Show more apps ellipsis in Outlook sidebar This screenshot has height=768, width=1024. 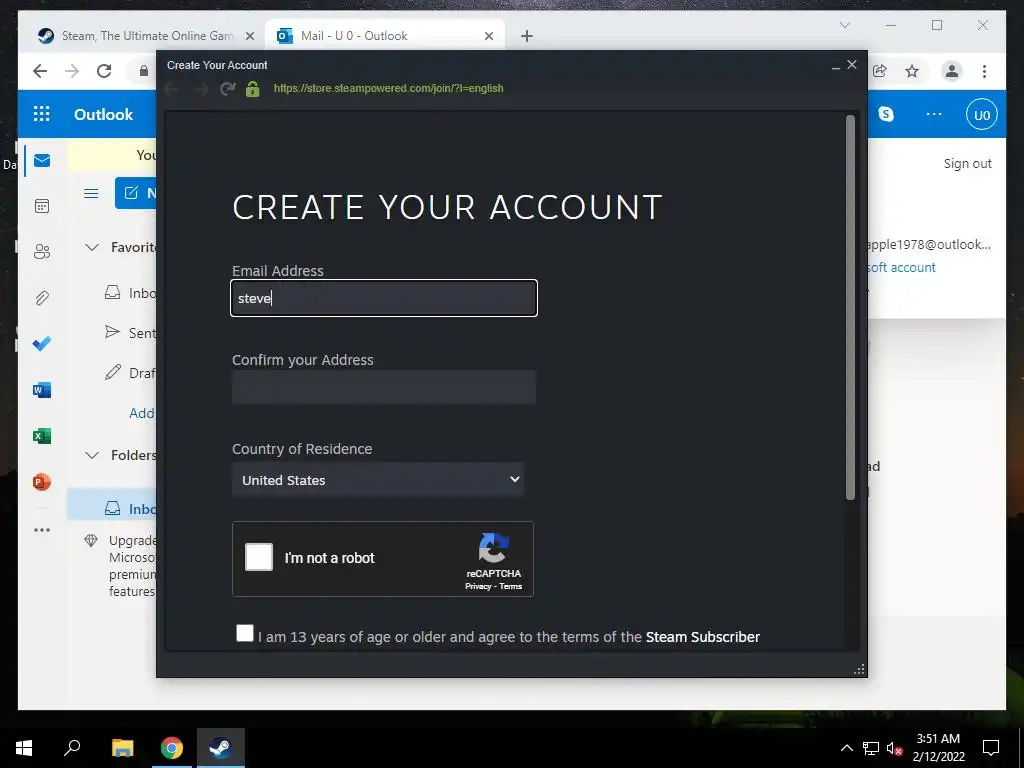click(x=42, y=530)
